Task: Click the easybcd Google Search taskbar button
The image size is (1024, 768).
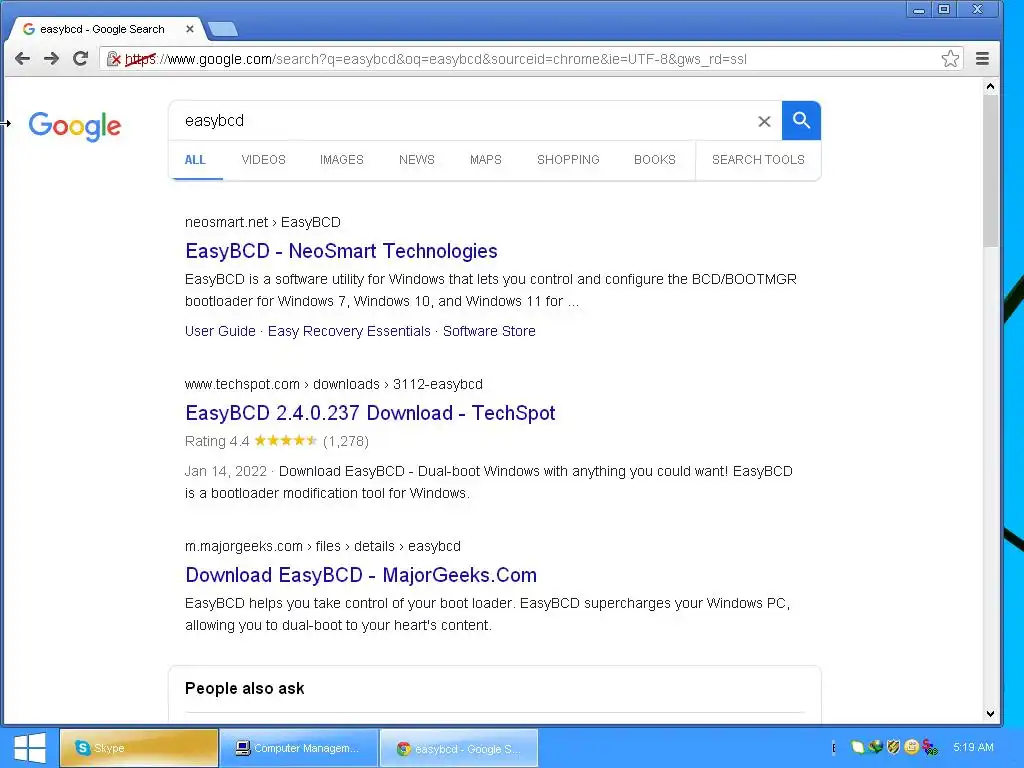Action: [459, 748]
